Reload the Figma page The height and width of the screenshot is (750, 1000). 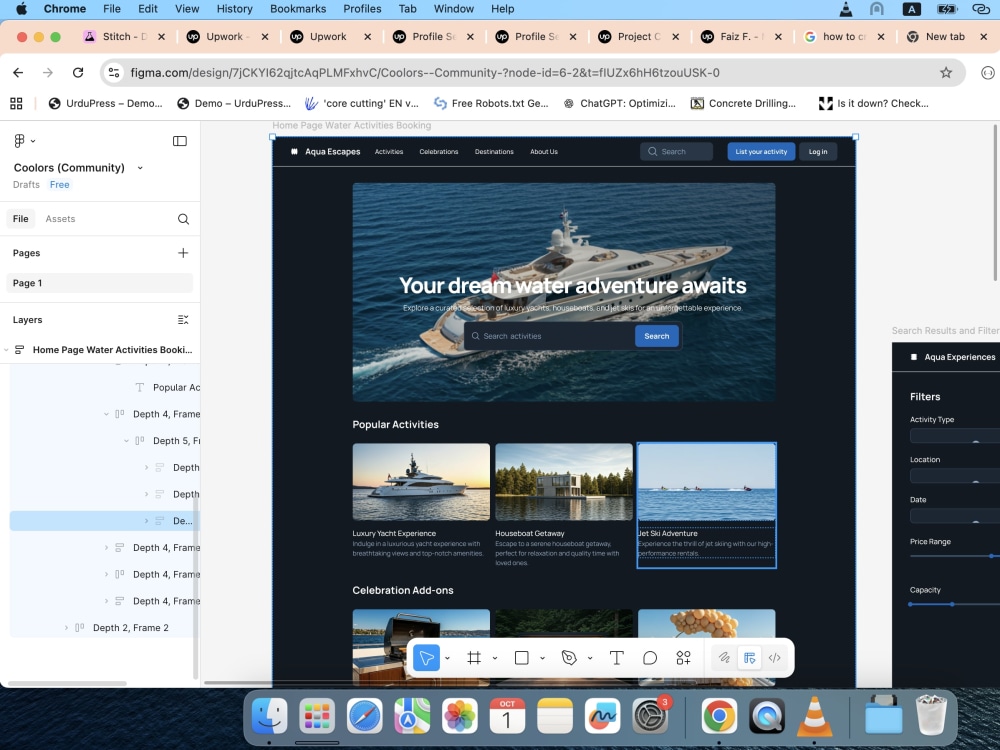click(78, 73)
